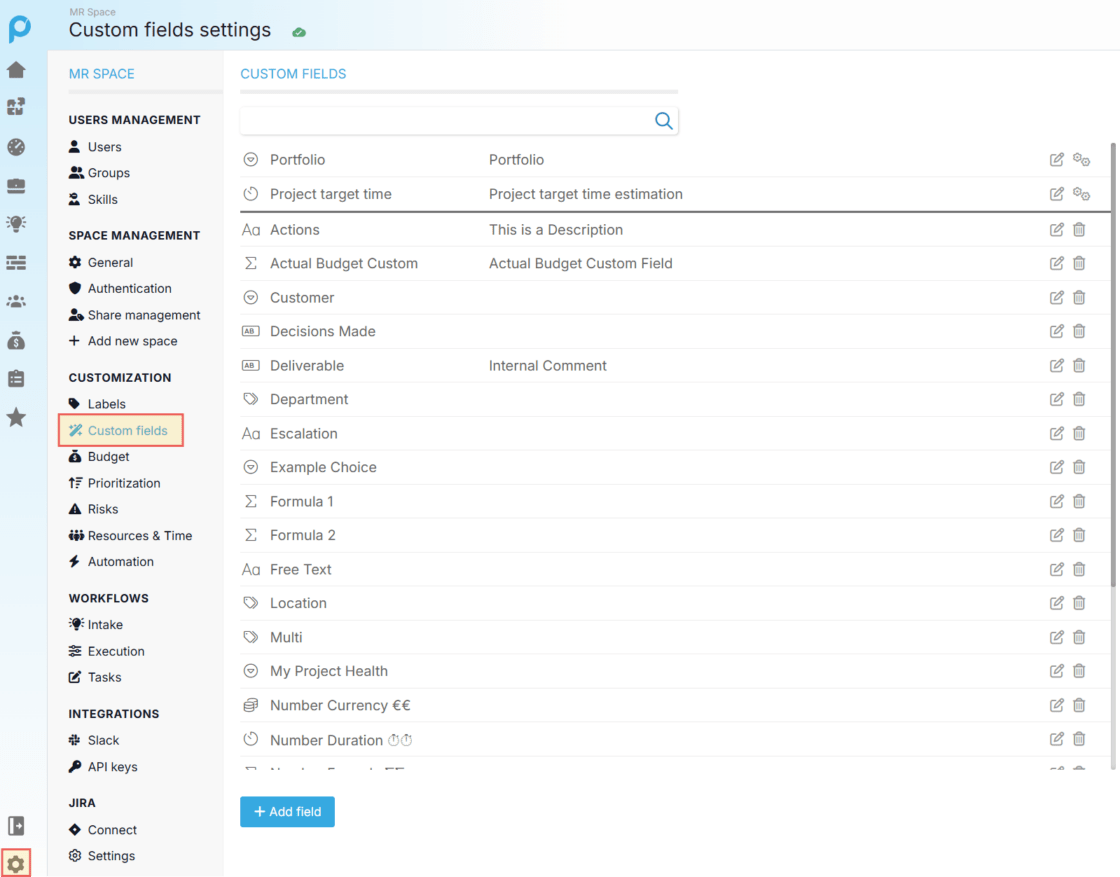Open API keys settings
The height and width of the screenshot is (877, 1120).
[103, 766]
